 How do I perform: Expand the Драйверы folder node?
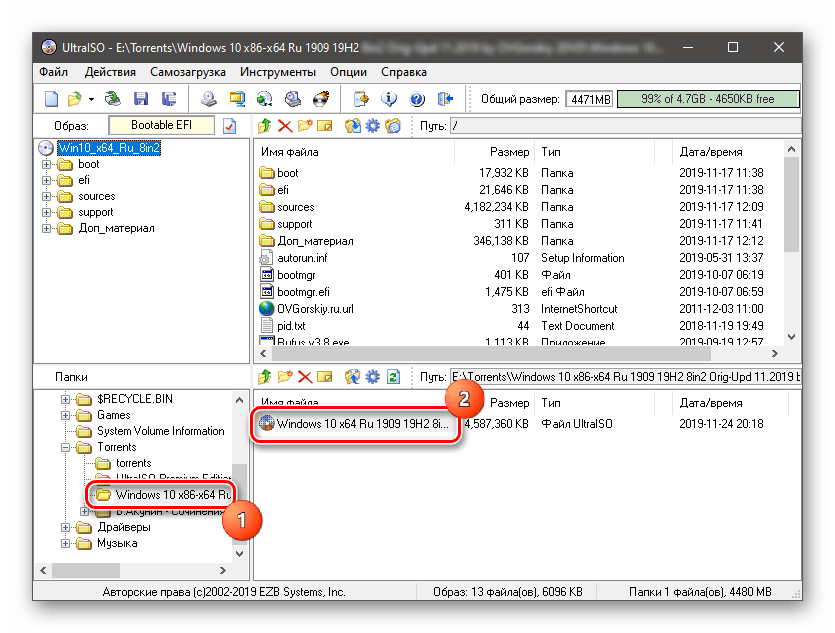point(65,528)
